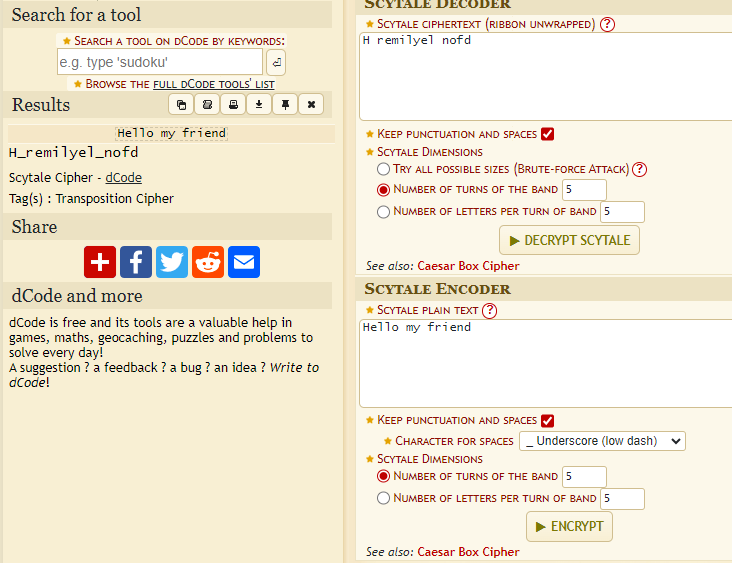Screen dimensions: 732x563
Task: Select encoder Number of letters per turn
Action: point(383,498)
